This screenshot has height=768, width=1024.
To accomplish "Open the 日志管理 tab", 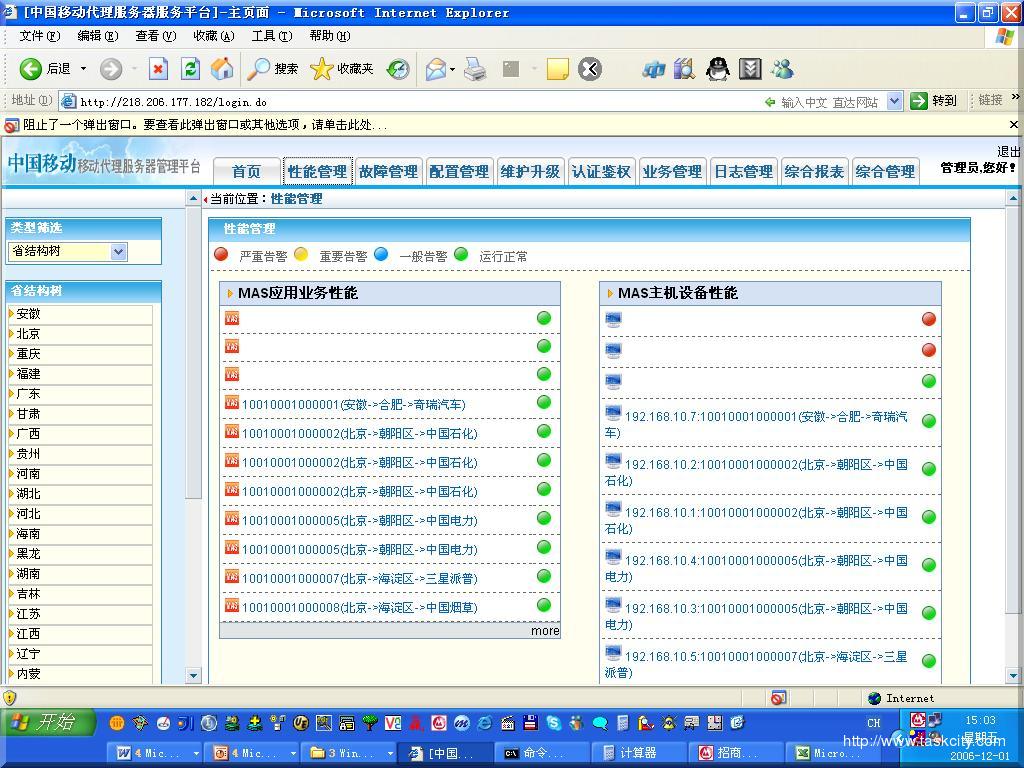I will (x=743, y=171).
